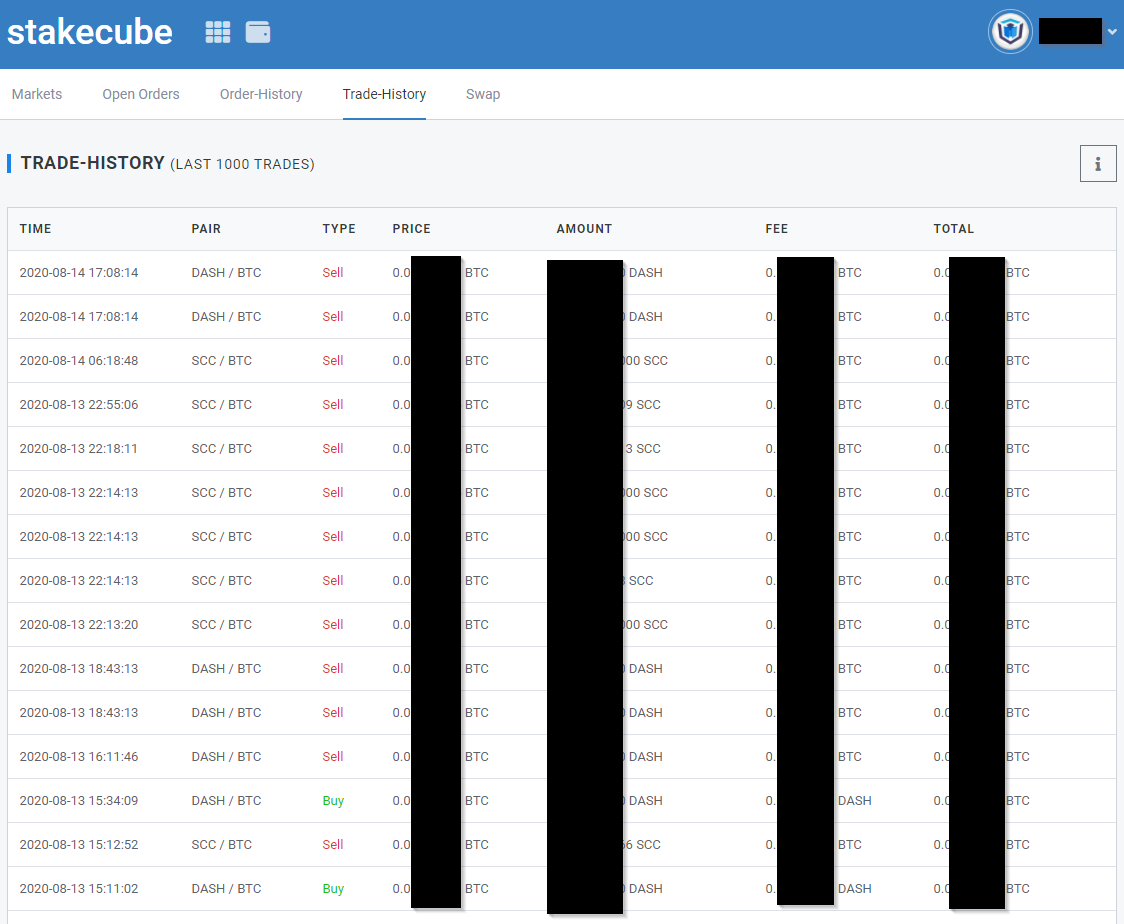Click the info button for trade history
The image size is (1124, 924).
1097,163
